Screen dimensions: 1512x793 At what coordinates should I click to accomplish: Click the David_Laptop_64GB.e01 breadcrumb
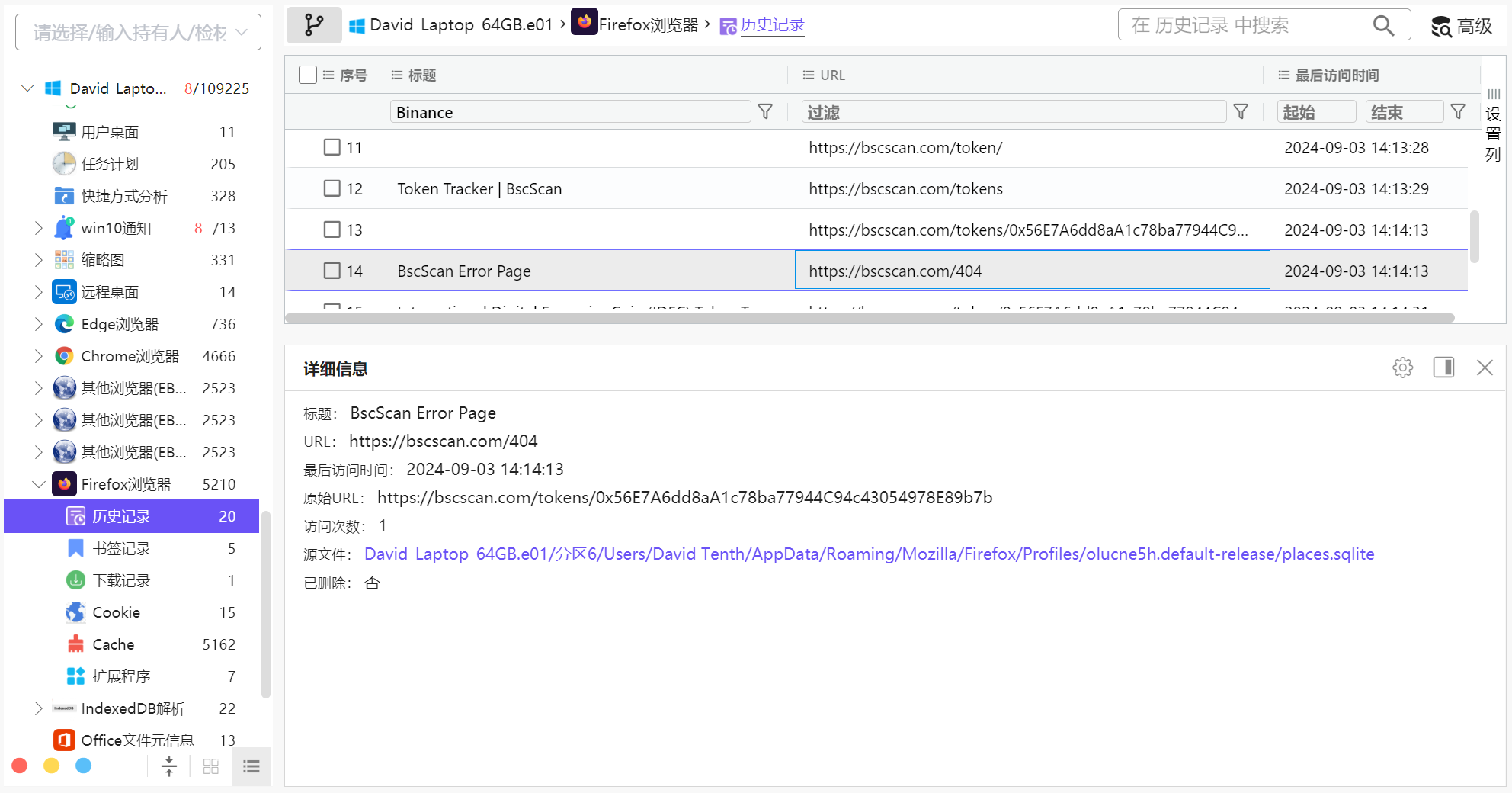click(x=450, y=25)
